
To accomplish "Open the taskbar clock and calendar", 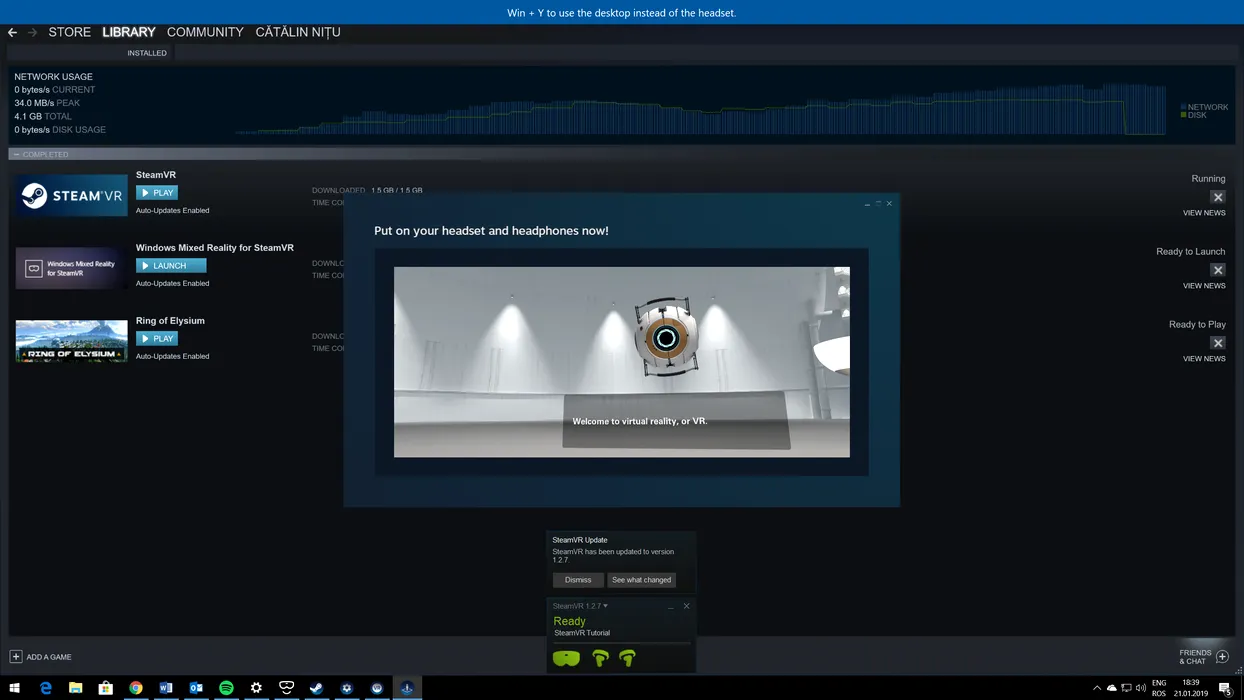I will coord(1192,688).
